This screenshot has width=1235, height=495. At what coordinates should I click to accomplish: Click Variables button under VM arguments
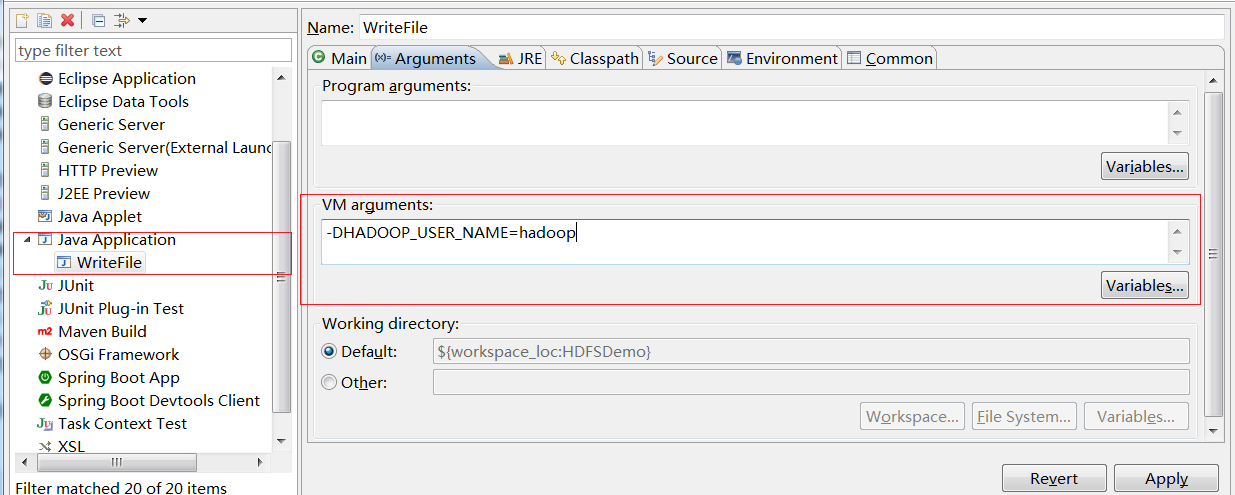(x=1144, y=286)
